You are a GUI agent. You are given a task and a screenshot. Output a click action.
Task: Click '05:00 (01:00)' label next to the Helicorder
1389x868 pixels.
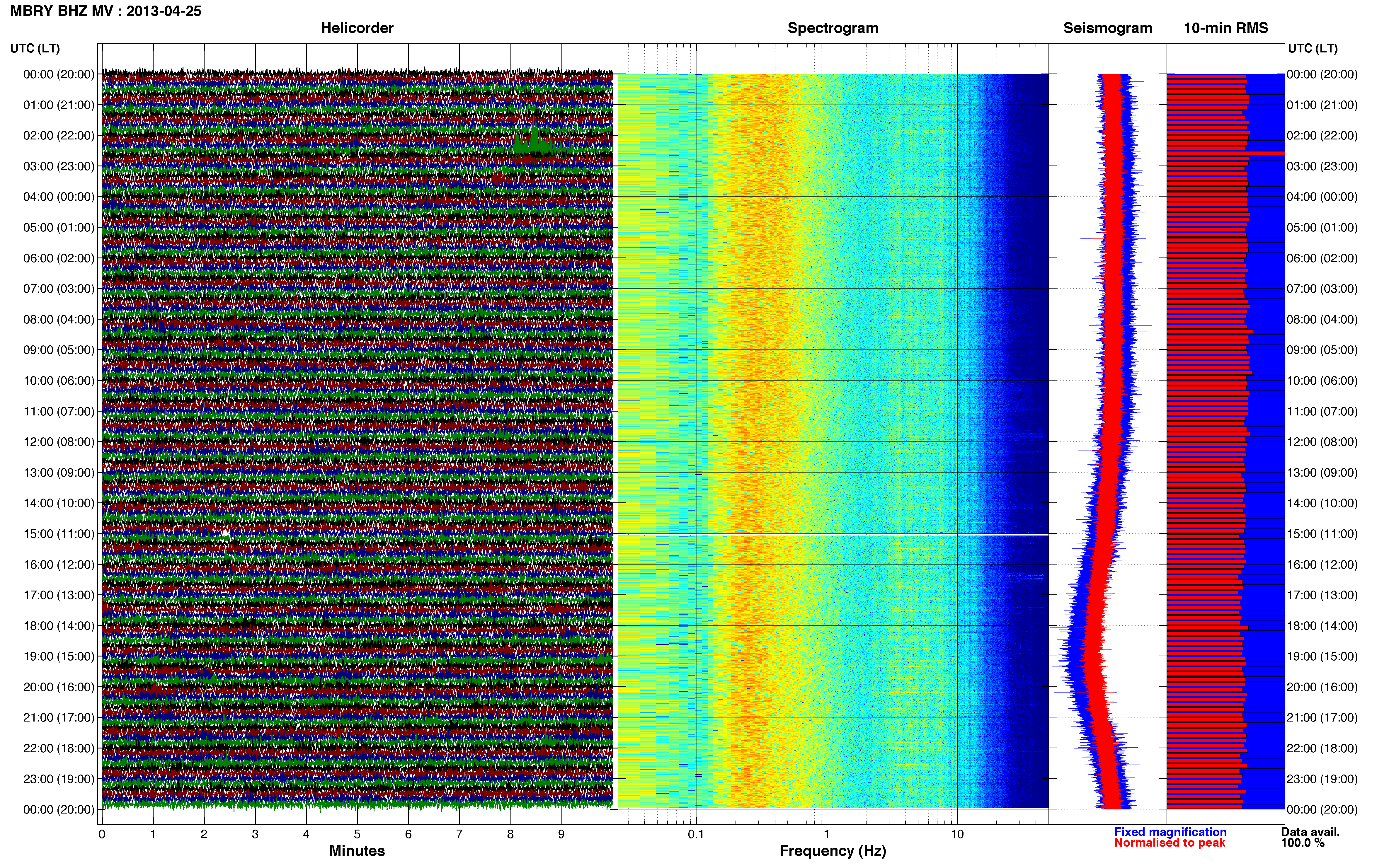[59, 227]
